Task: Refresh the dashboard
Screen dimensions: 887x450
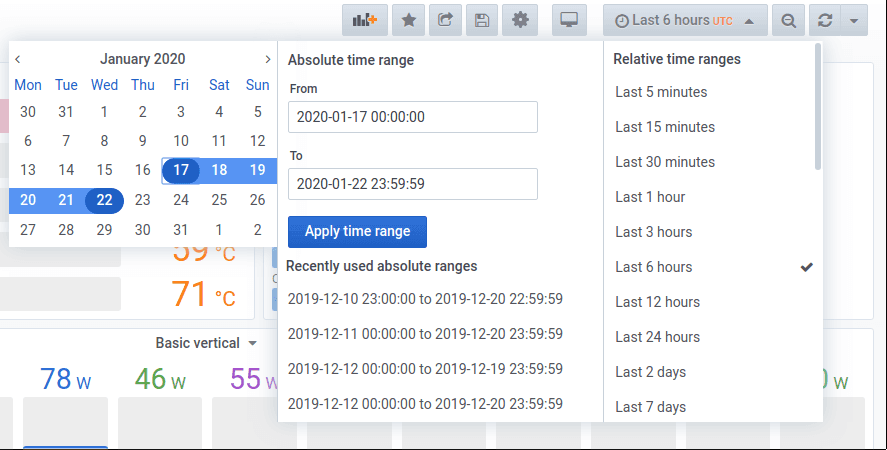Action: coord(825,20)
